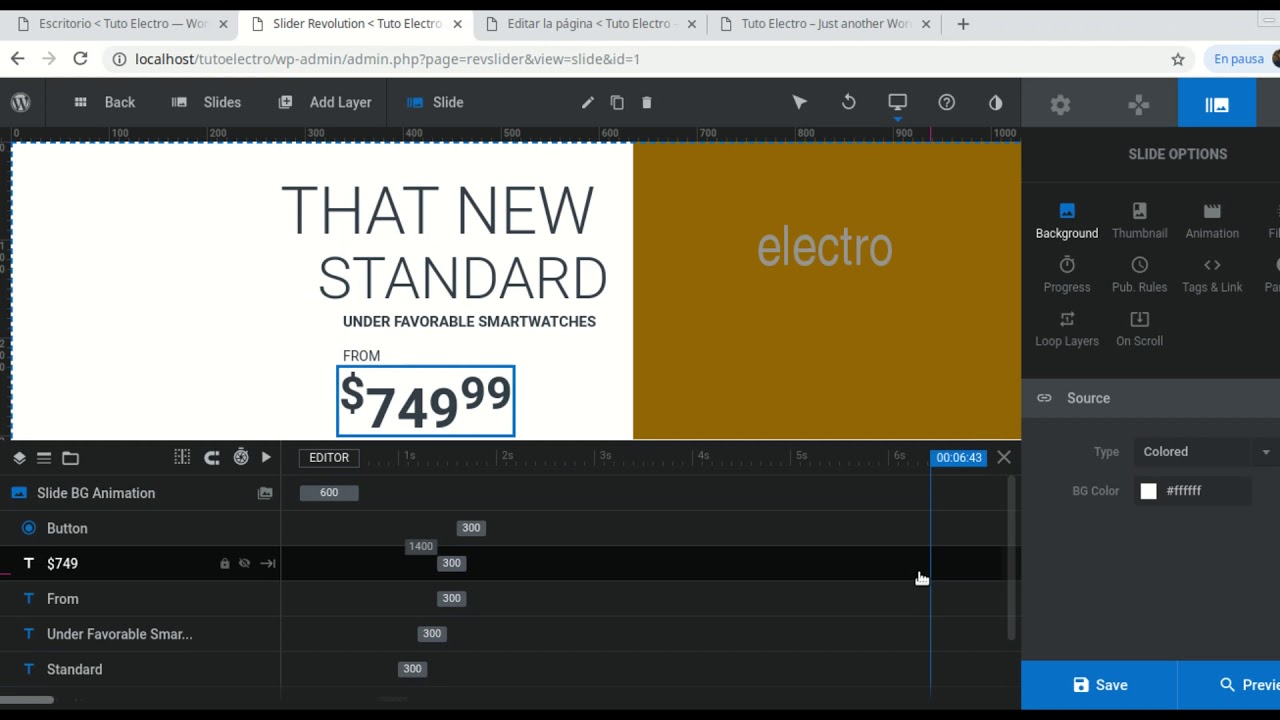The width and height of the screenshot is (1280, 720).
Task: Open the Slide menu
Action: pyautogui.click(x=435, y=102)
